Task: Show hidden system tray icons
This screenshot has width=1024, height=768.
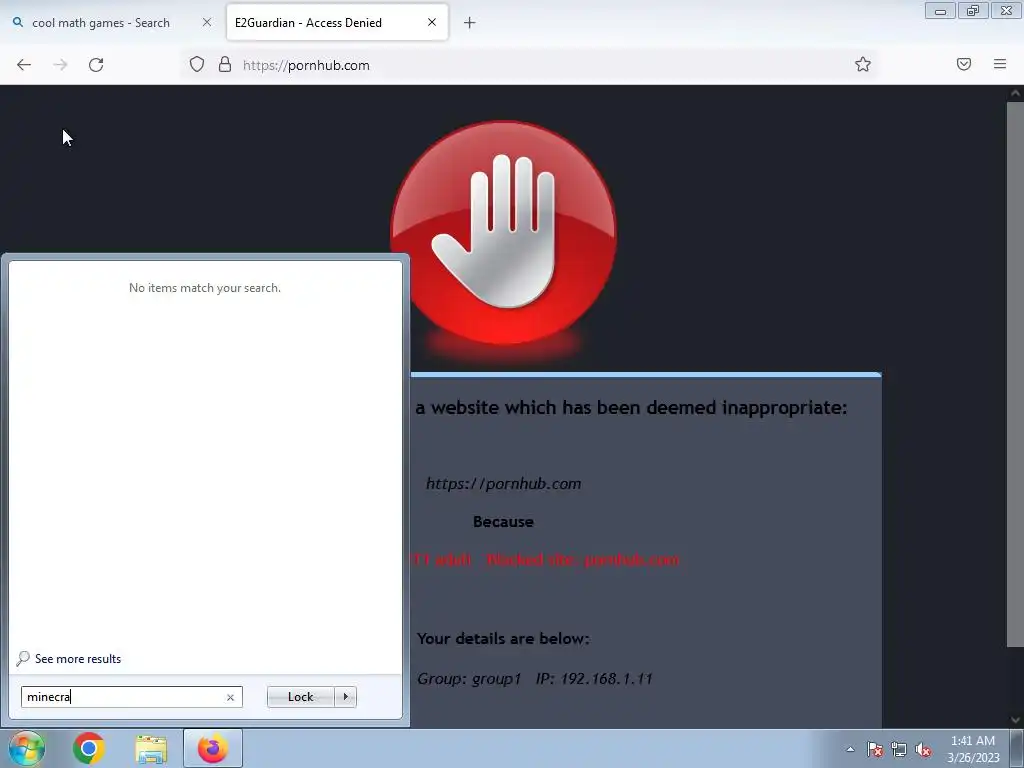Action: 850,749
